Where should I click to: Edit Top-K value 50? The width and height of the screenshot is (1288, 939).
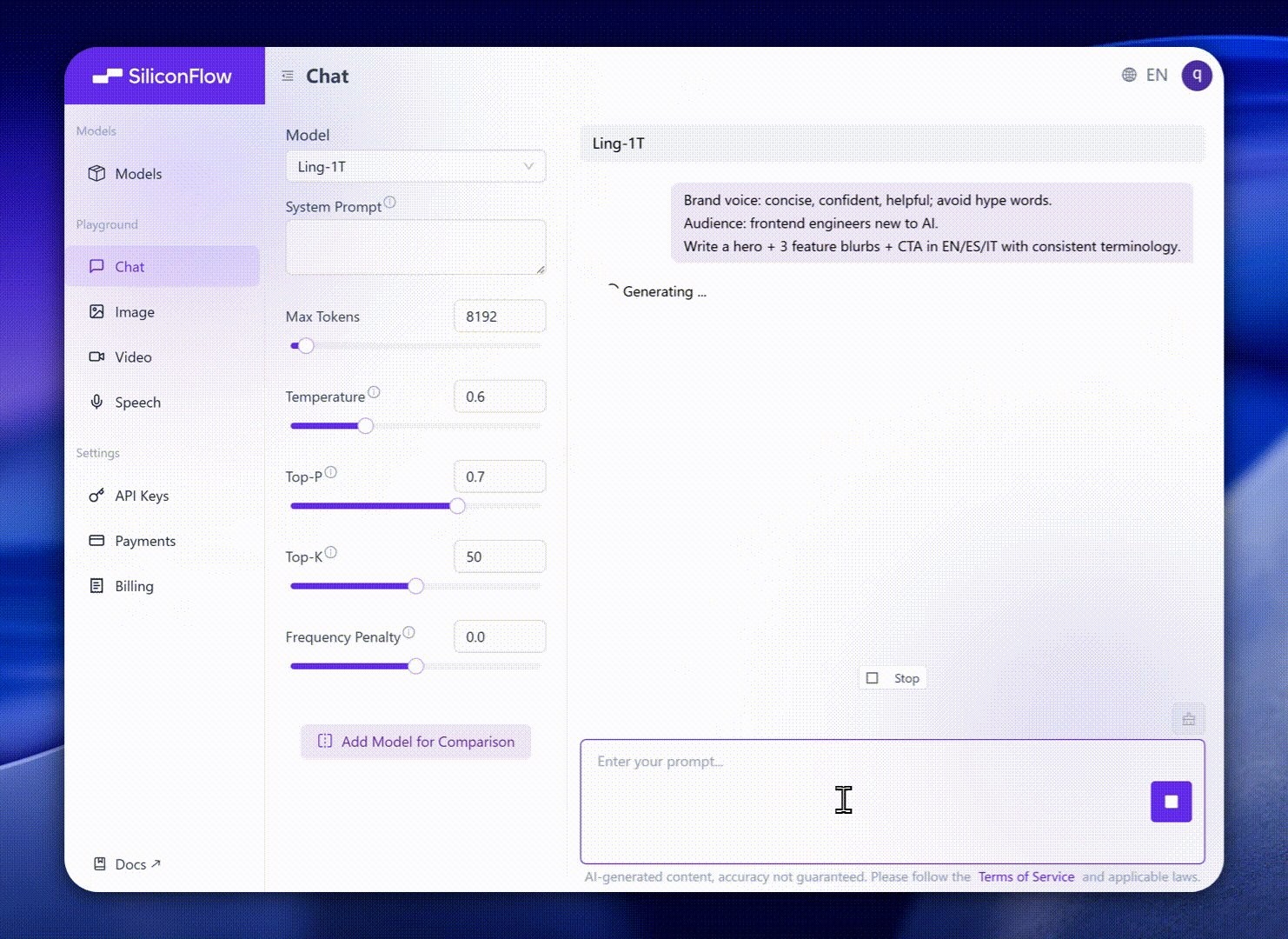pyautogui.click(x=500, y=556)
